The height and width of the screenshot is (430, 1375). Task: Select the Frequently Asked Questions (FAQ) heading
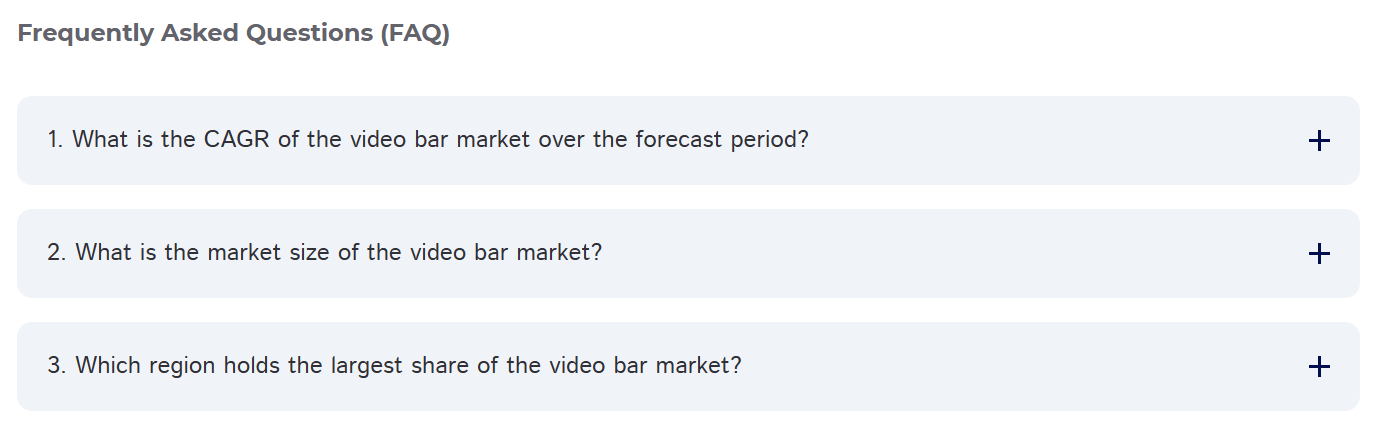234,33
